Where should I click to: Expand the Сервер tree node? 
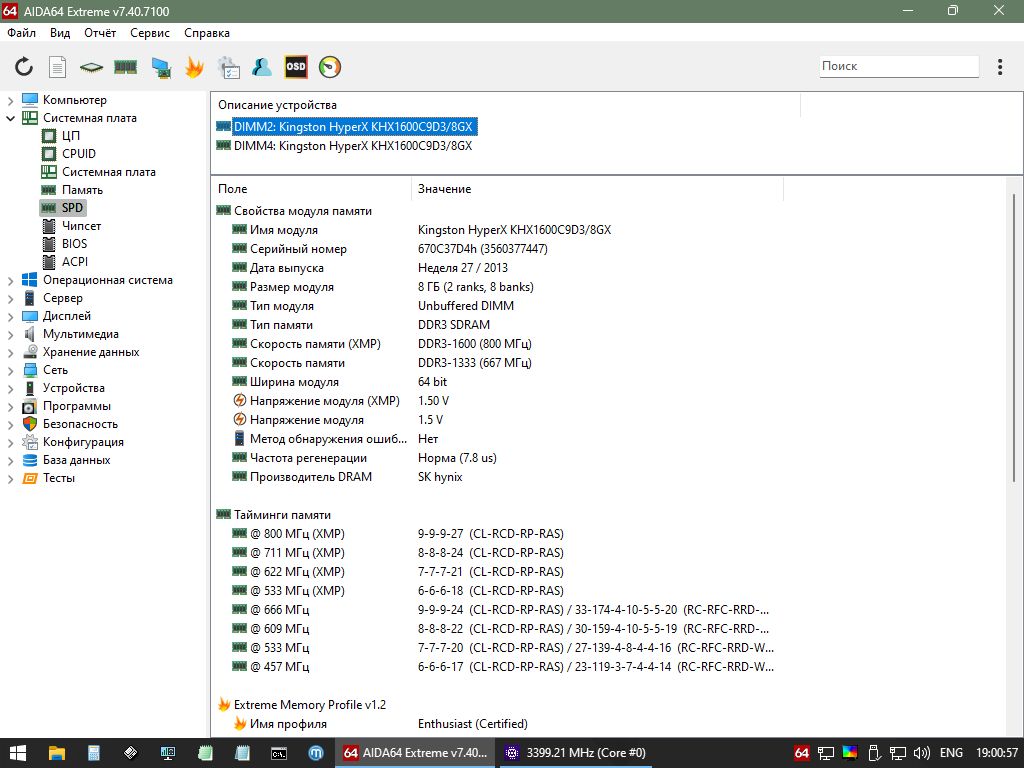point(10,298)
